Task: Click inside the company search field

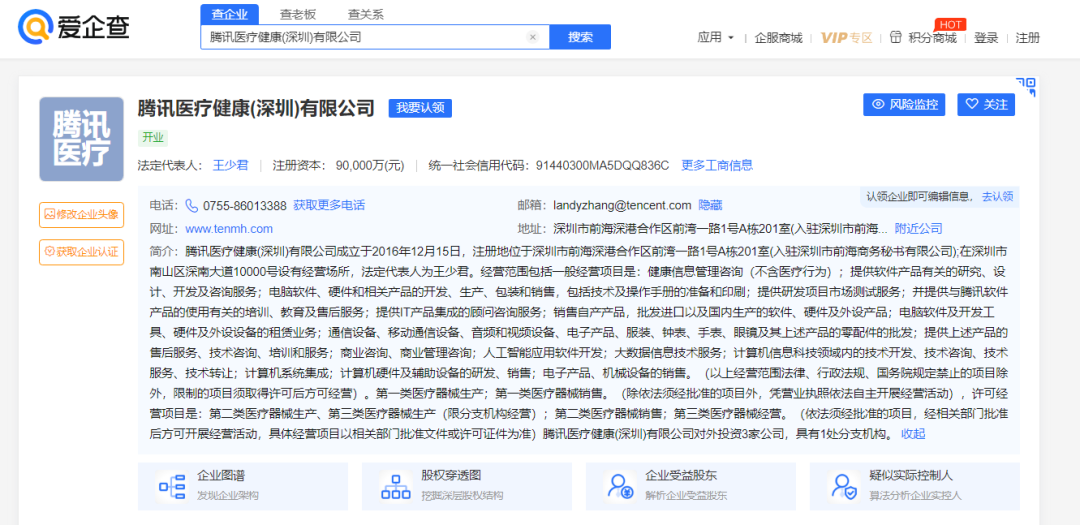Action: coord(365,37)
